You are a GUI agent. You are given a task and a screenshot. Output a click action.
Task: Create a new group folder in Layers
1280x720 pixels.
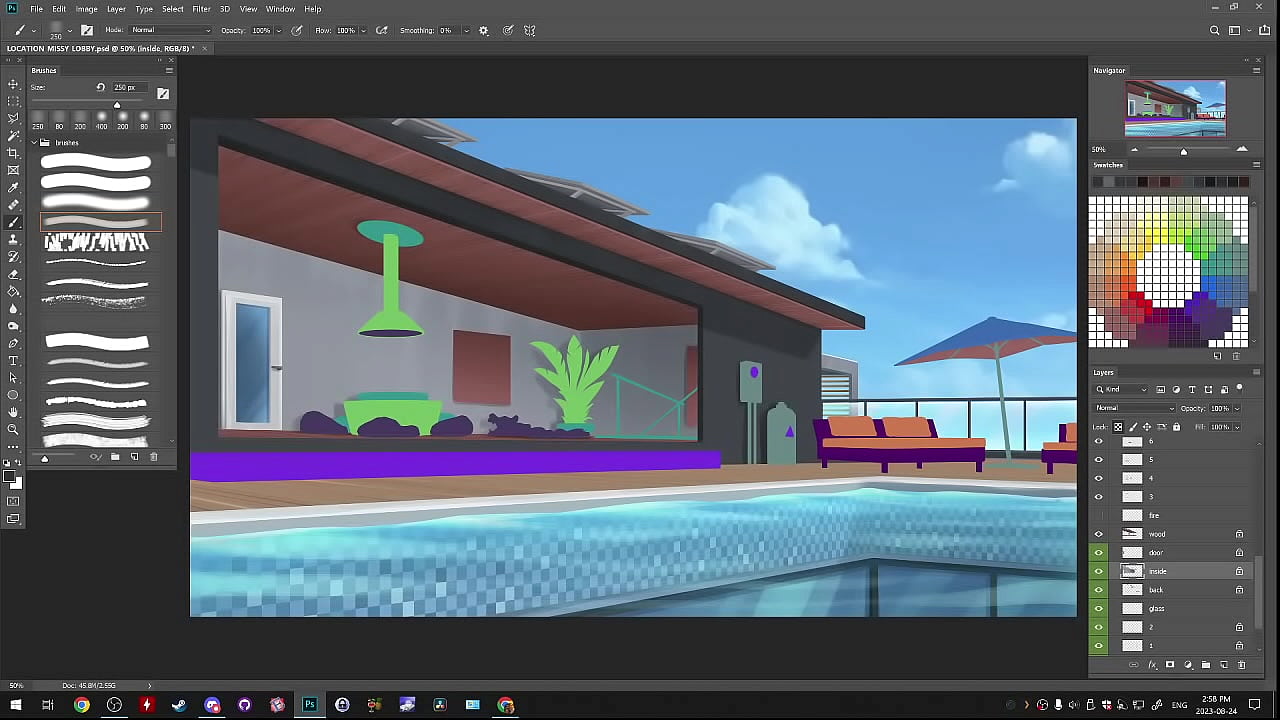click(x=1206, y=665)
